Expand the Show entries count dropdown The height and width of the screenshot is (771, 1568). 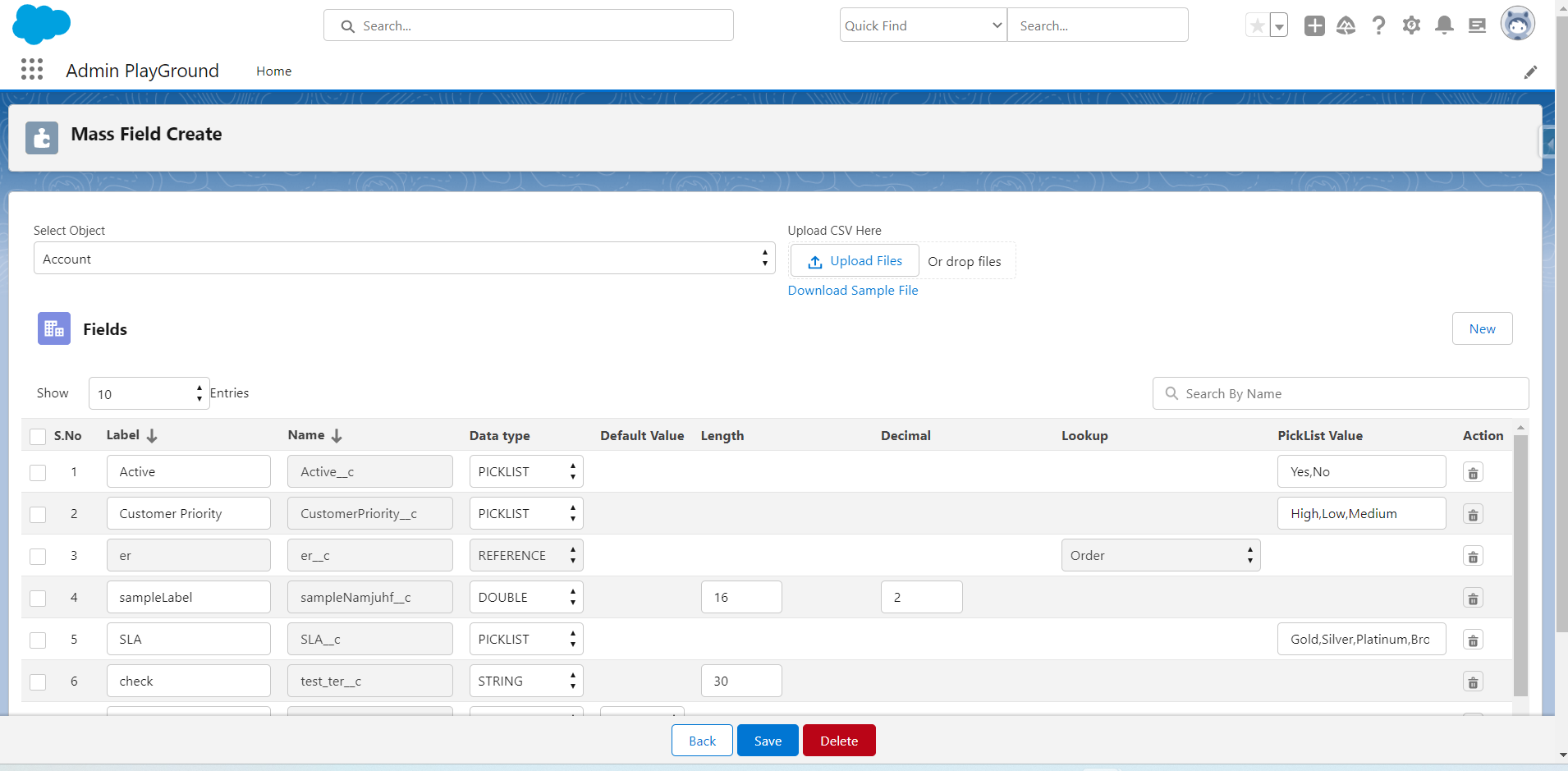tap(149, 394)
